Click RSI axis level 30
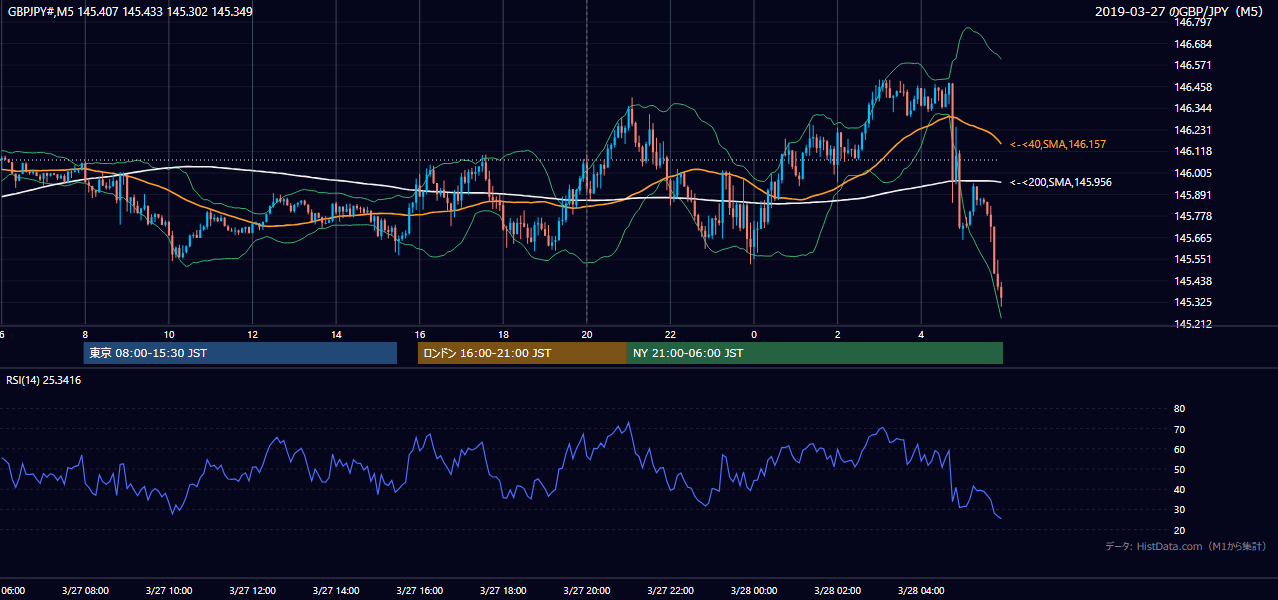 pyautogui.click(x=1179, y=510)
